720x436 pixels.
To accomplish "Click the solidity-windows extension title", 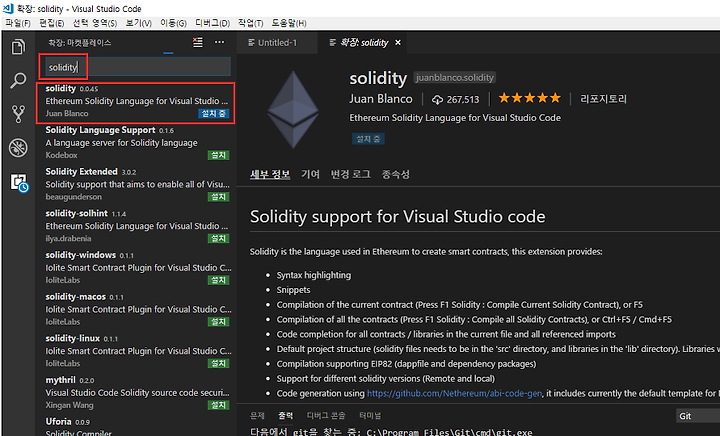I will click(x=80, y=255).
